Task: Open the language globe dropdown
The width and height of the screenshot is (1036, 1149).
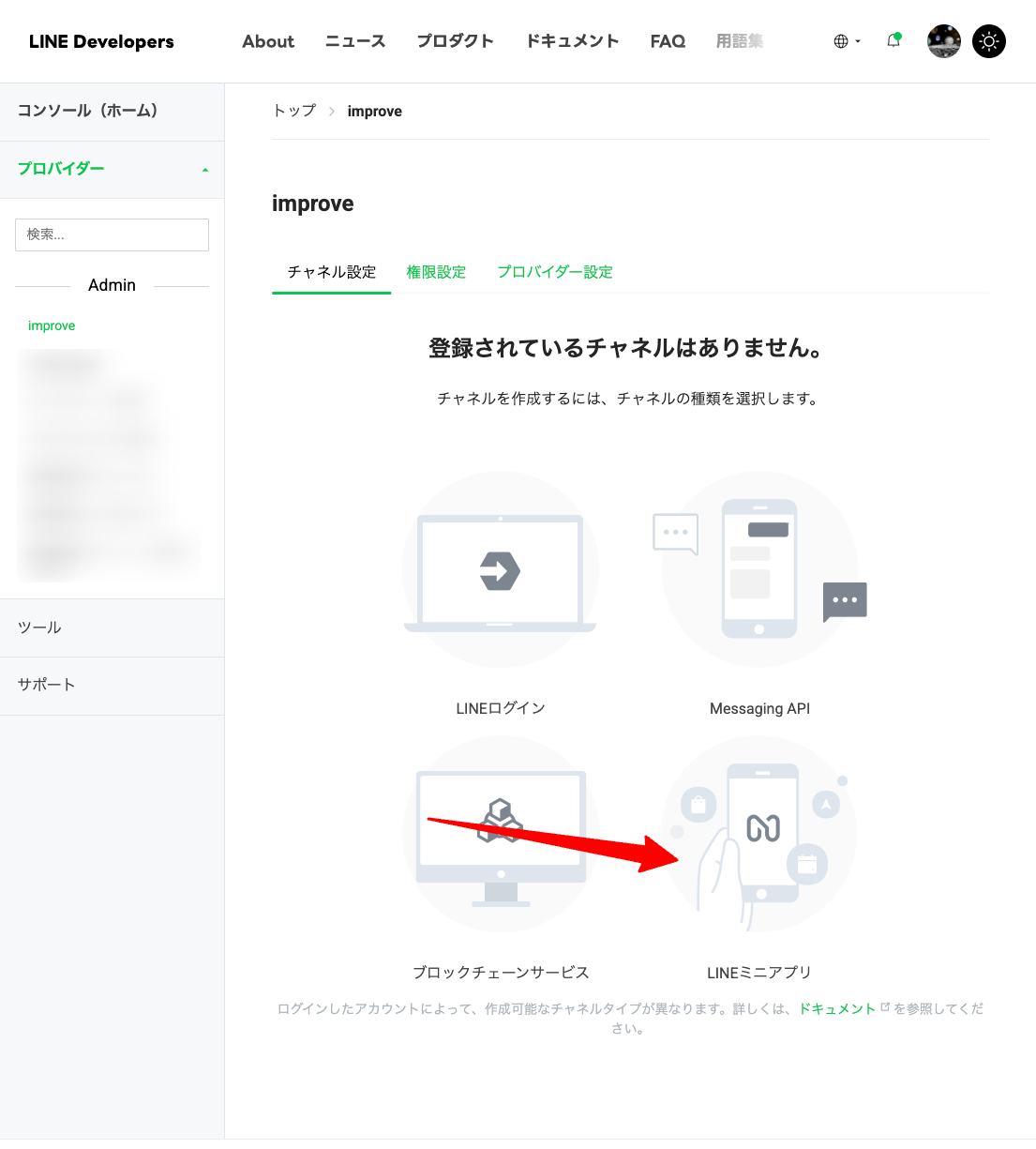Action: pos(846,41)
